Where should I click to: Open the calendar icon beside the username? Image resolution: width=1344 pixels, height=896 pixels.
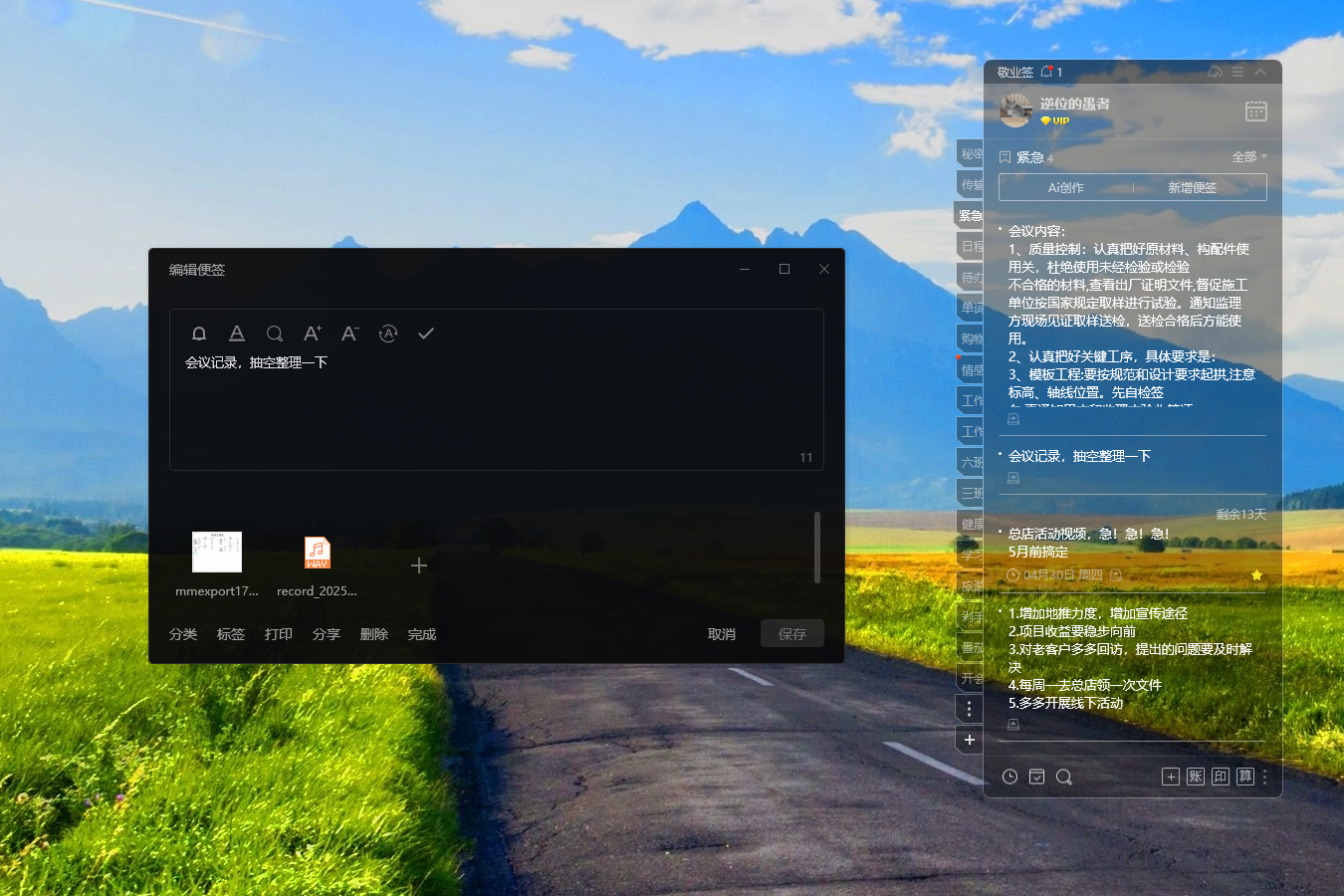[x=1255, y=112]
